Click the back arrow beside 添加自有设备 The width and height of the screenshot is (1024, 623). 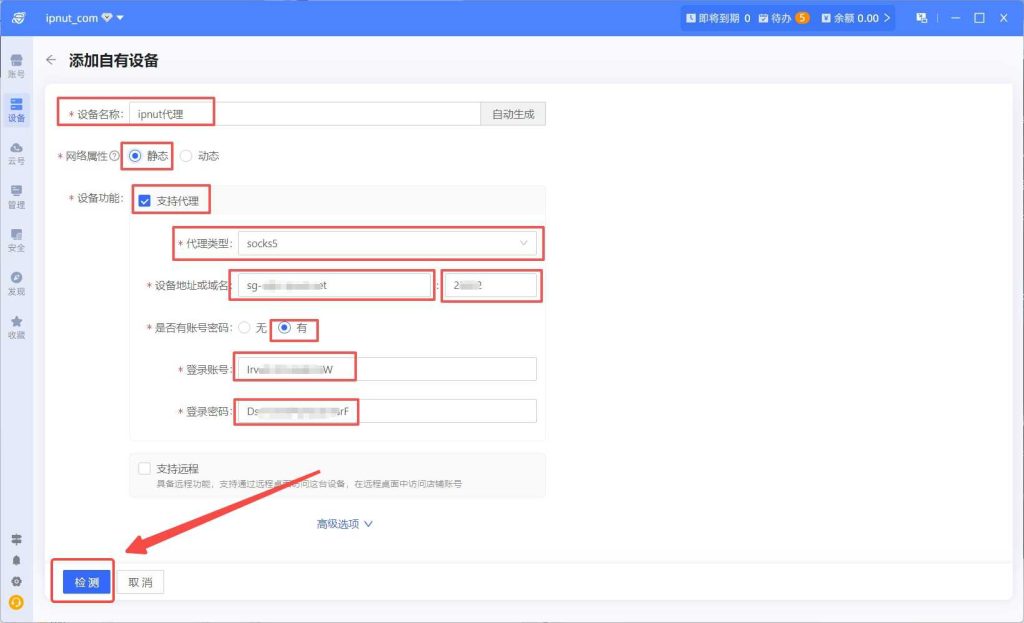pos(51,60)
